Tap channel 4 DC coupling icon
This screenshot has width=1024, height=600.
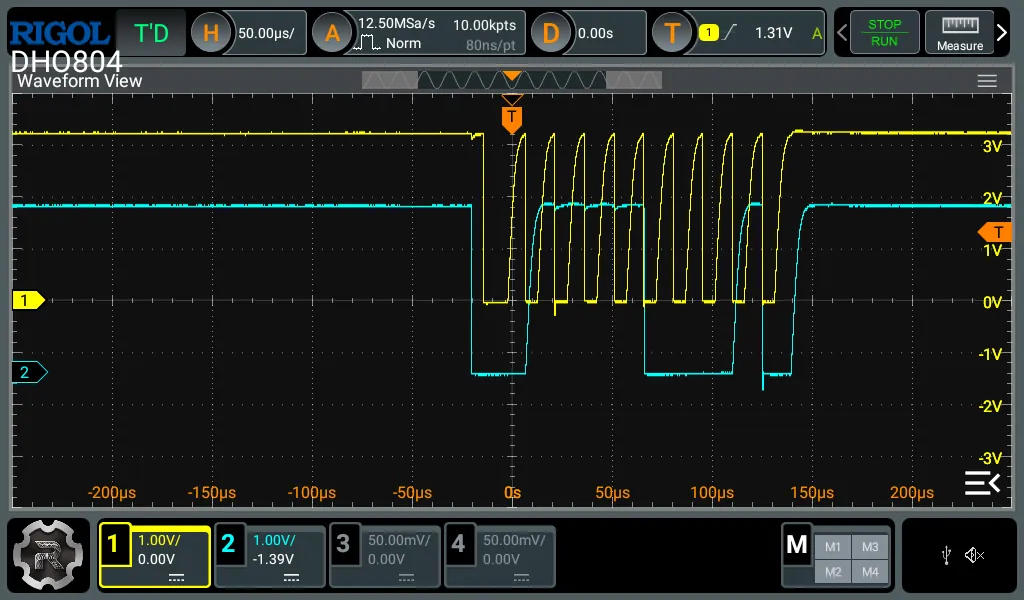click(x=521, y=578)
